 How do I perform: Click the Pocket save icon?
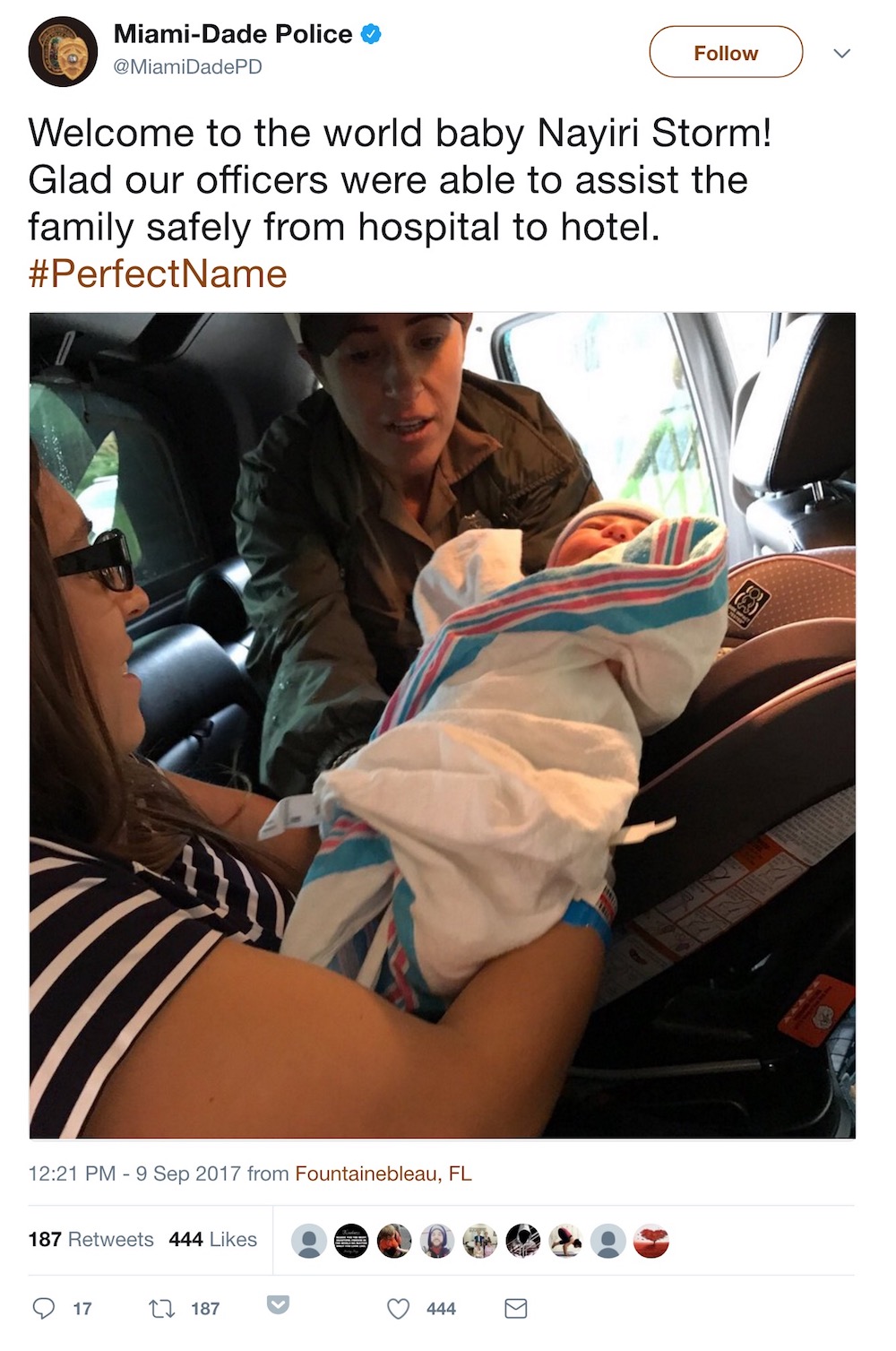tap(279, 1303)
